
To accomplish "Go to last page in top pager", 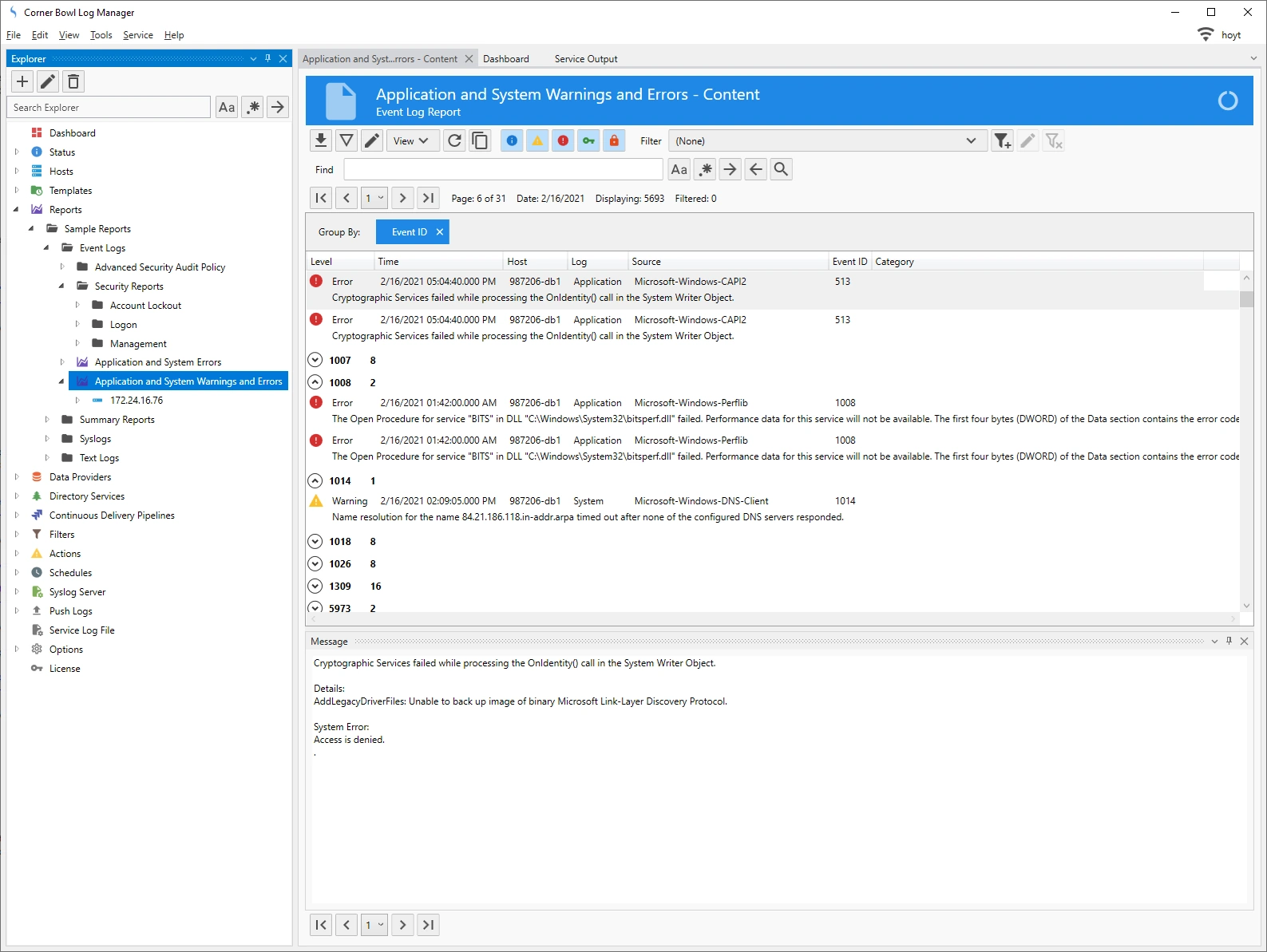I will pyautogui.click(x=429, y=198).
